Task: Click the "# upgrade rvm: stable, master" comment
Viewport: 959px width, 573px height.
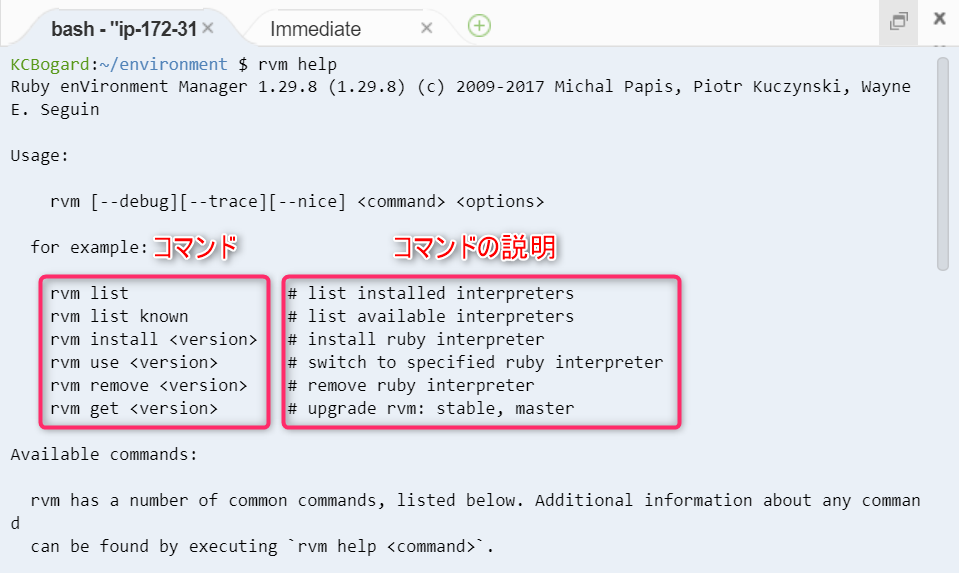Action: (x=431, y=408)
